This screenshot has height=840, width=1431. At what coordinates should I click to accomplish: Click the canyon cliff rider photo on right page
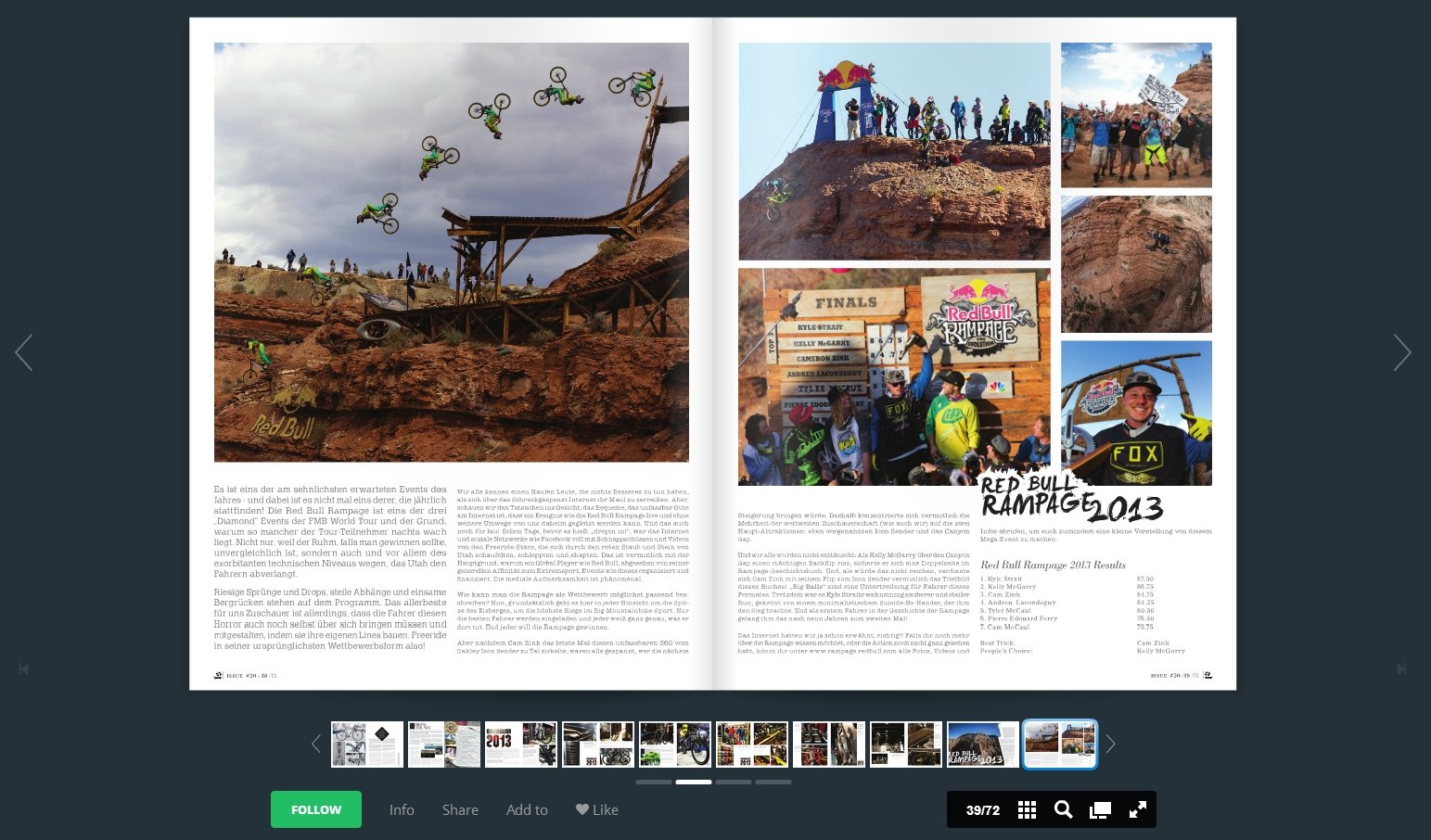(x=1136, y=264)
